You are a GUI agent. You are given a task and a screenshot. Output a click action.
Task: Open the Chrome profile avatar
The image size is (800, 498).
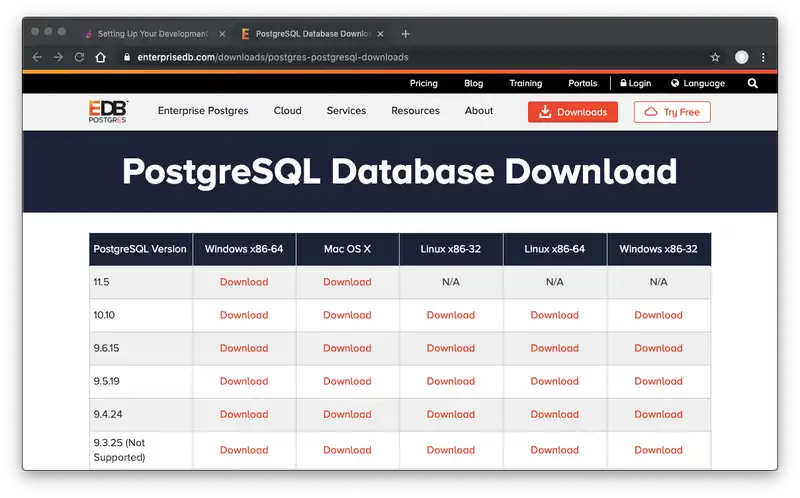[x=741, y=57]
